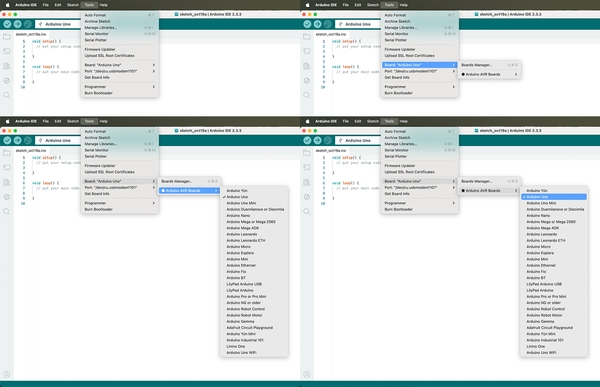This screenshot has width=600, height=387.
Task: Click Debug toolbar icon, window with blue Arduino AVR Boards
Action: [28, 140]
